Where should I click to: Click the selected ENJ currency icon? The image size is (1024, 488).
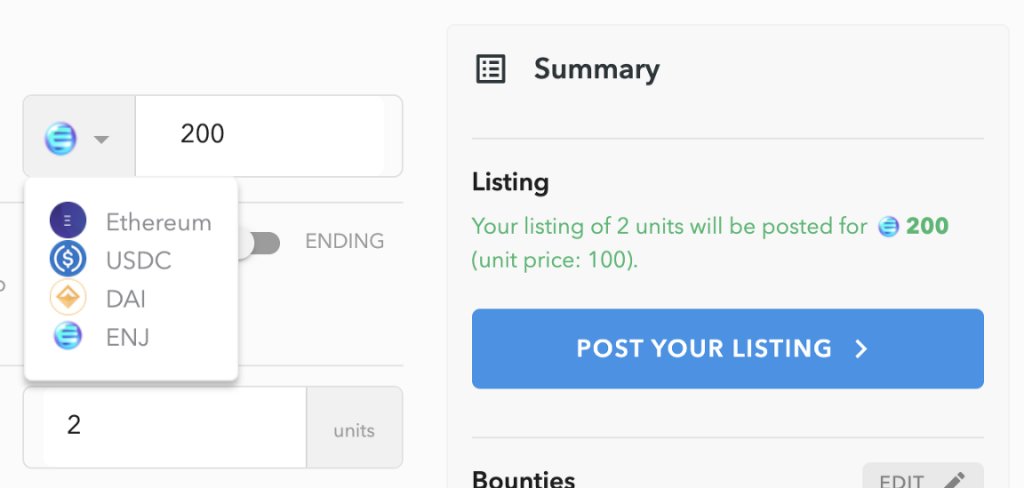pos(61,138)
